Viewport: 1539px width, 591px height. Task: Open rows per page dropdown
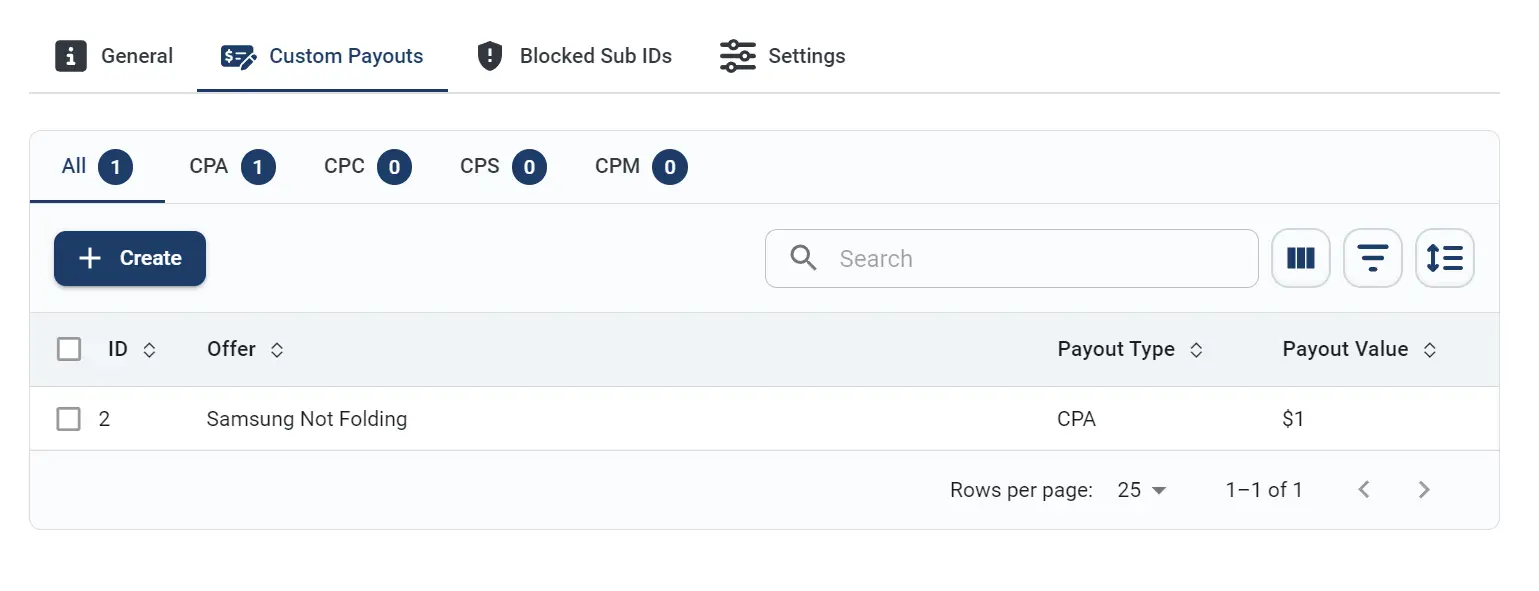coord(1142,490)
